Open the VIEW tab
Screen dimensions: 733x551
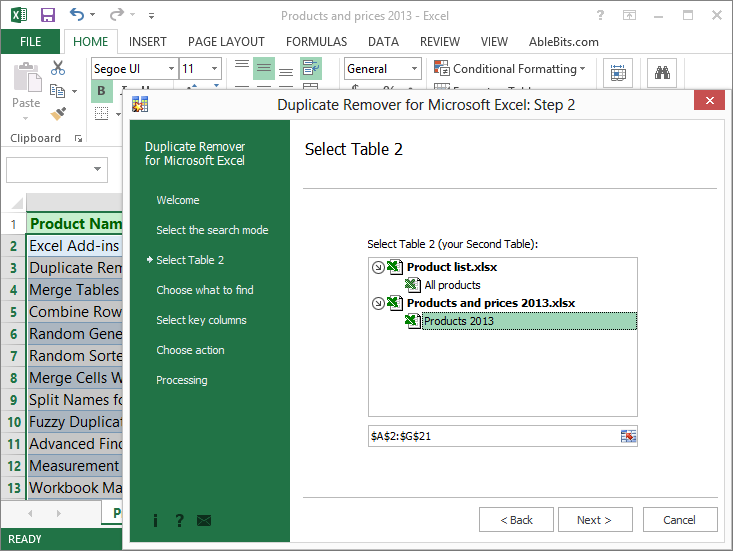pos(494,42)
